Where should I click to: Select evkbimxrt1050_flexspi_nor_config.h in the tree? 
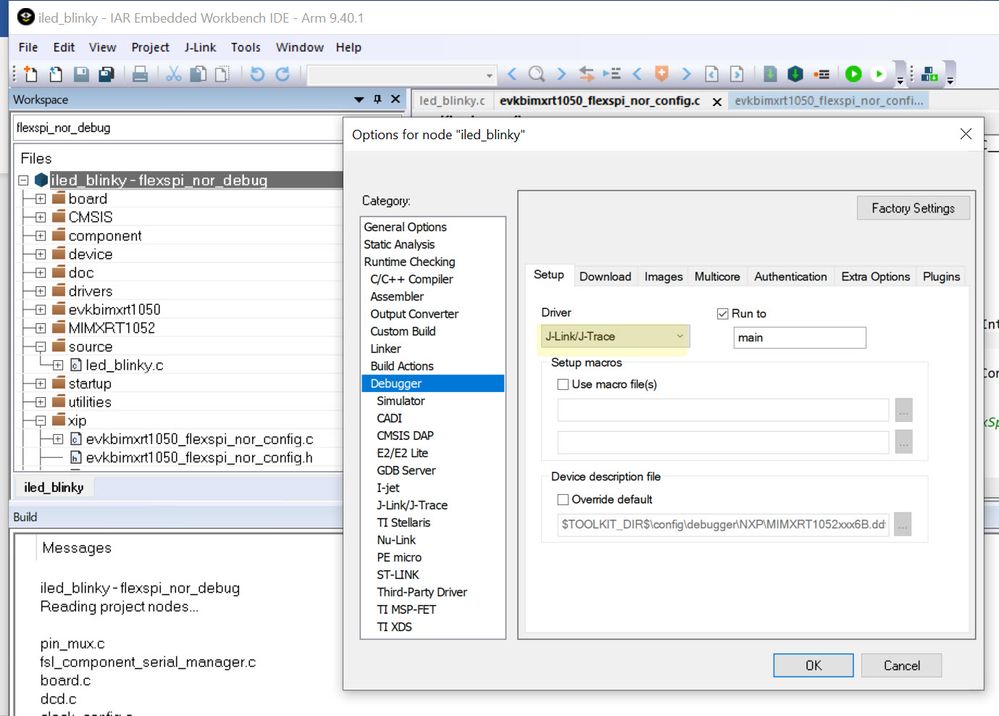pos(199,457)
